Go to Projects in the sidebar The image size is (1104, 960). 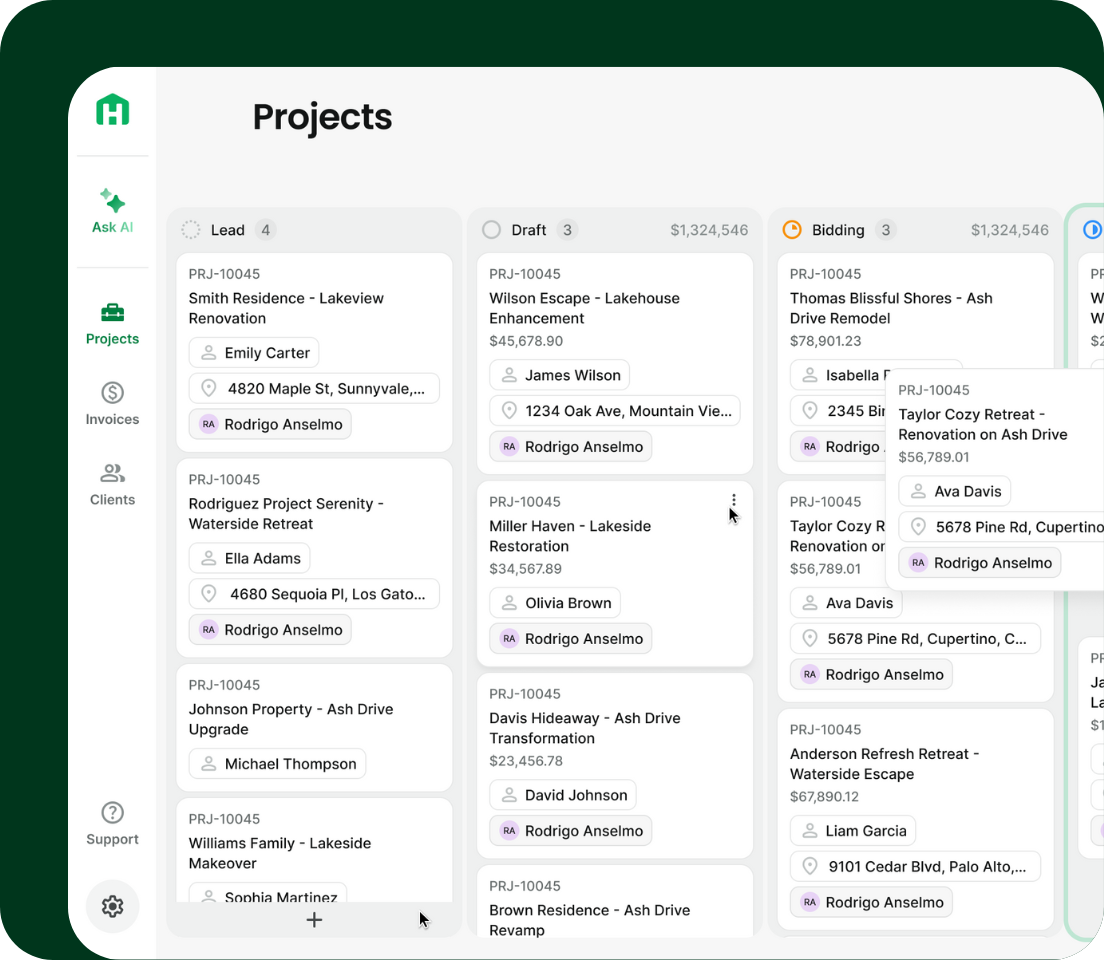tap(113, 323)
